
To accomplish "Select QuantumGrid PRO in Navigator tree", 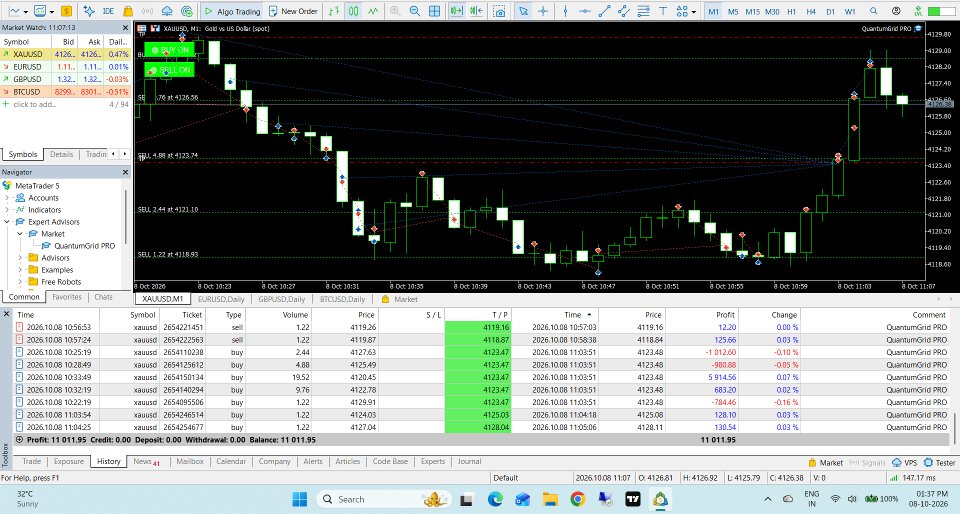I will point(84,245).
